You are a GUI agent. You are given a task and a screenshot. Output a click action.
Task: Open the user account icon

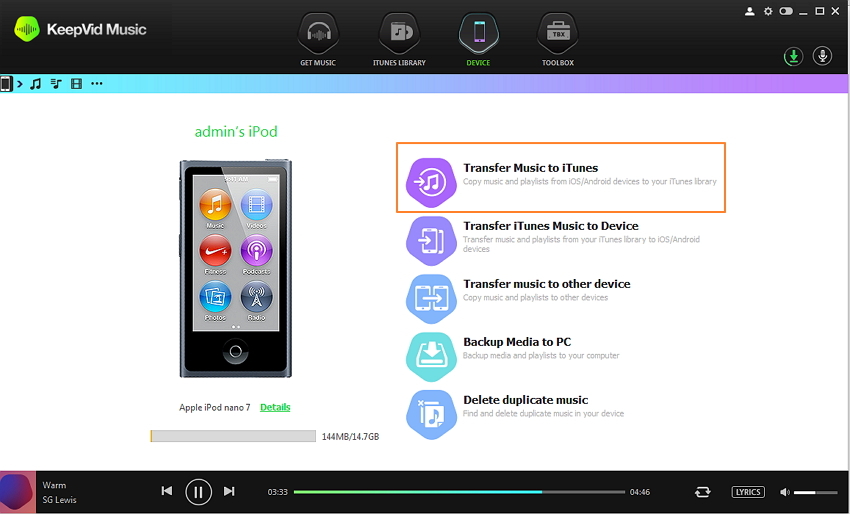[x=750, y=11]
